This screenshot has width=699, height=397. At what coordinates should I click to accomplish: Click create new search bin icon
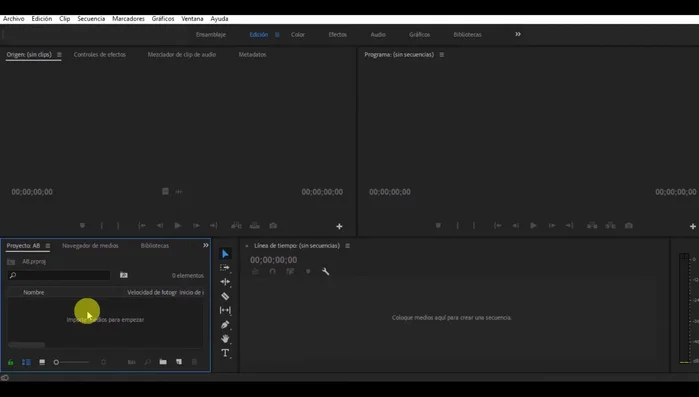(124, 275)
